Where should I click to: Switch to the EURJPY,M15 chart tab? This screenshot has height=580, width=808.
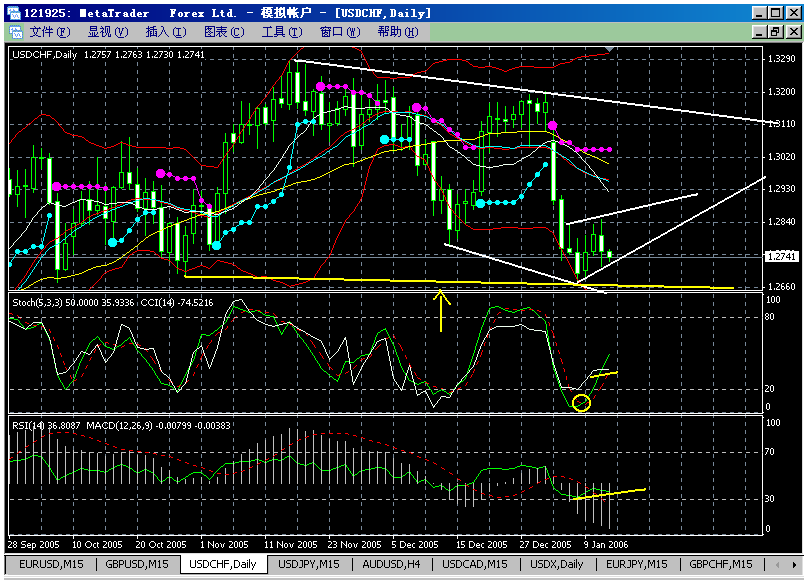click(636, 564)
